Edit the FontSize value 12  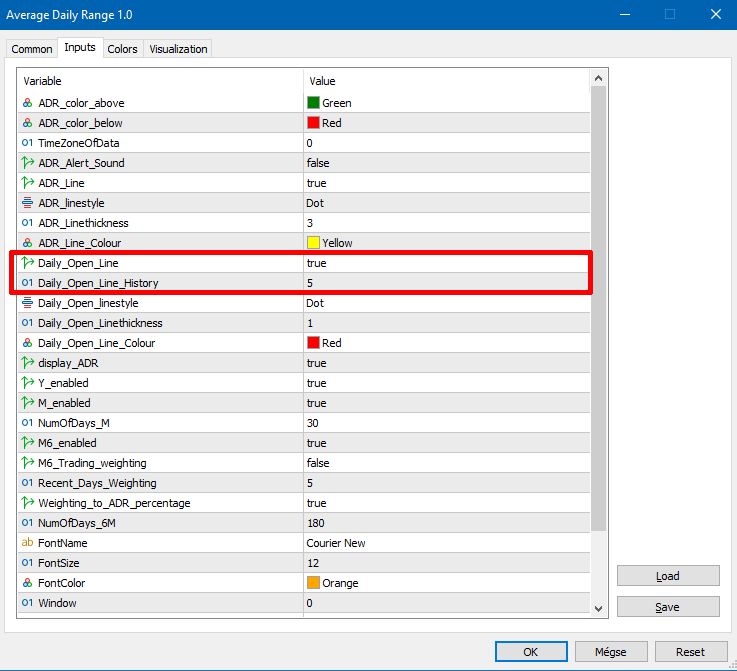coord(447,563)
